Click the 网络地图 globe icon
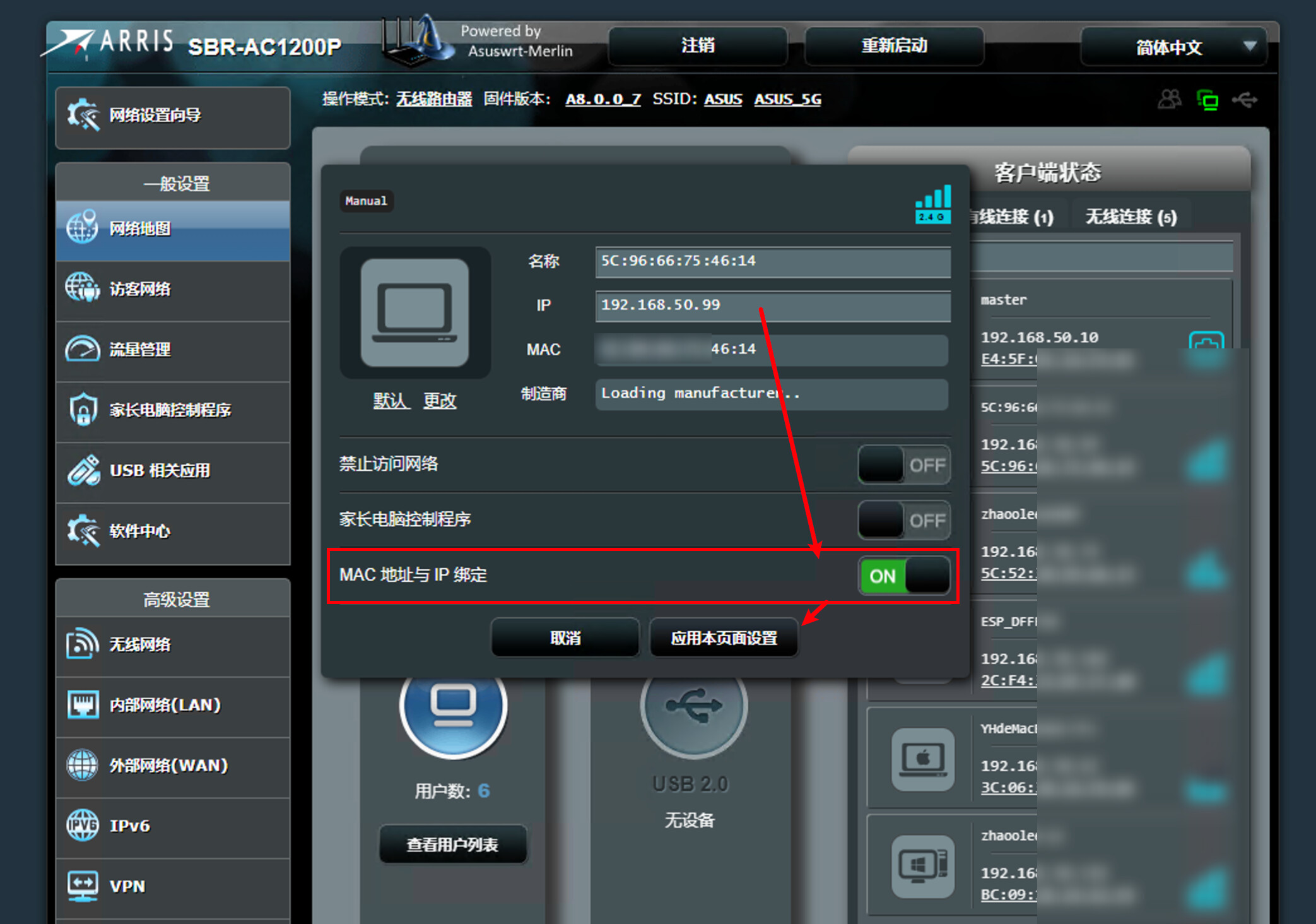This screenshot has height=924, width=1316. point(83,228)
